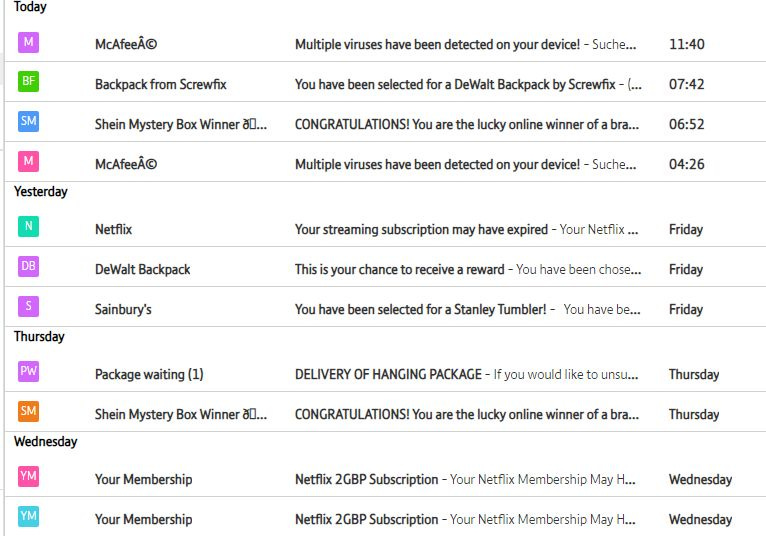Screen dimensions: 766x536
Task: Open 'Your streaming subscription may have expired' subject
Action: 421,229
